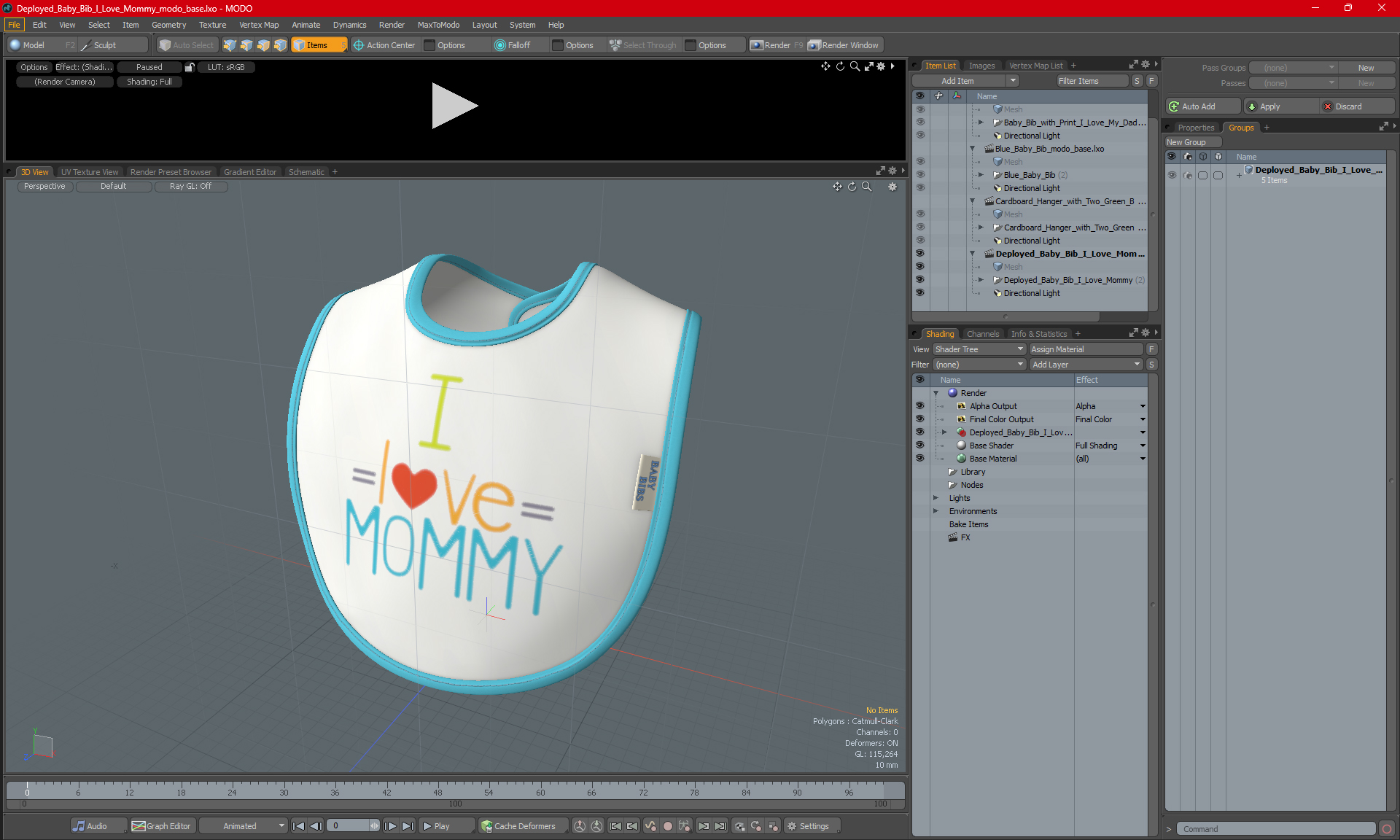Image resolution: width=1400 pixels, height=840 pixels.
Task: Toggle visibility of Base Material layer
Action: (x=919, y=459)
